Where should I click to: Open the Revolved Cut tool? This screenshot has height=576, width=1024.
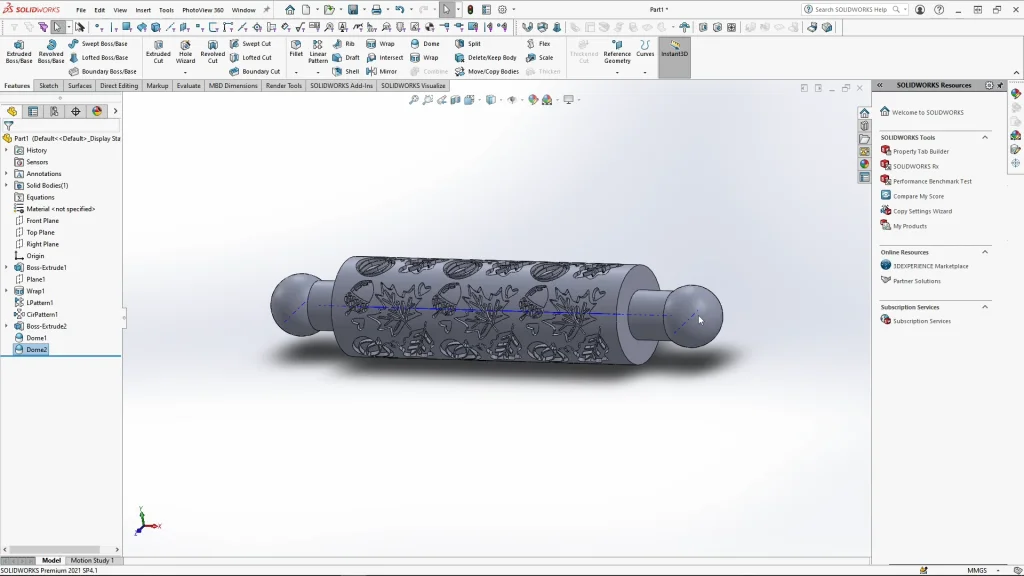[212, 51]
